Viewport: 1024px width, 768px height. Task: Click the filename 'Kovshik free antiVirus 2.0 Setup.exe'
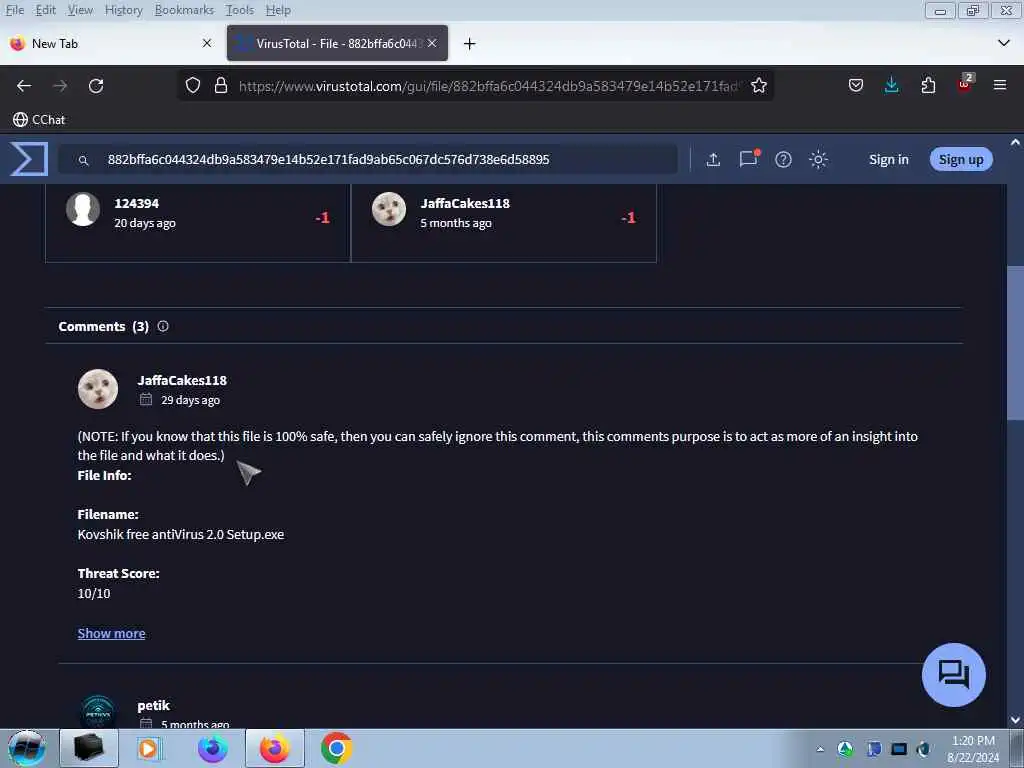tap(181, 534)
